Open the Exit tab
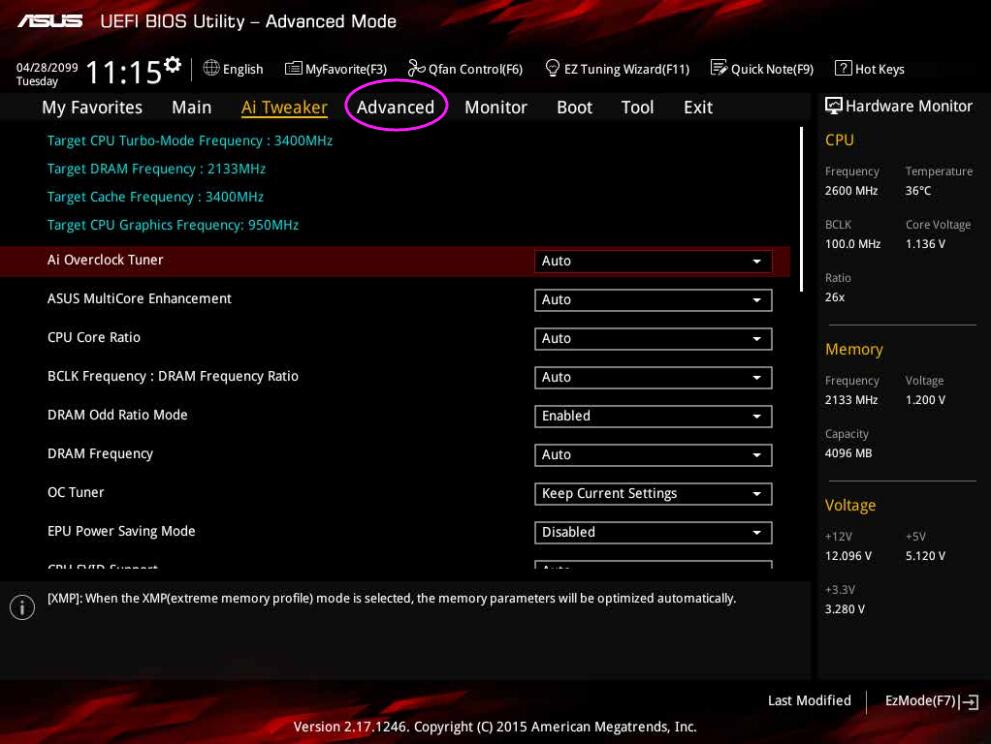 tap(698, 107)
